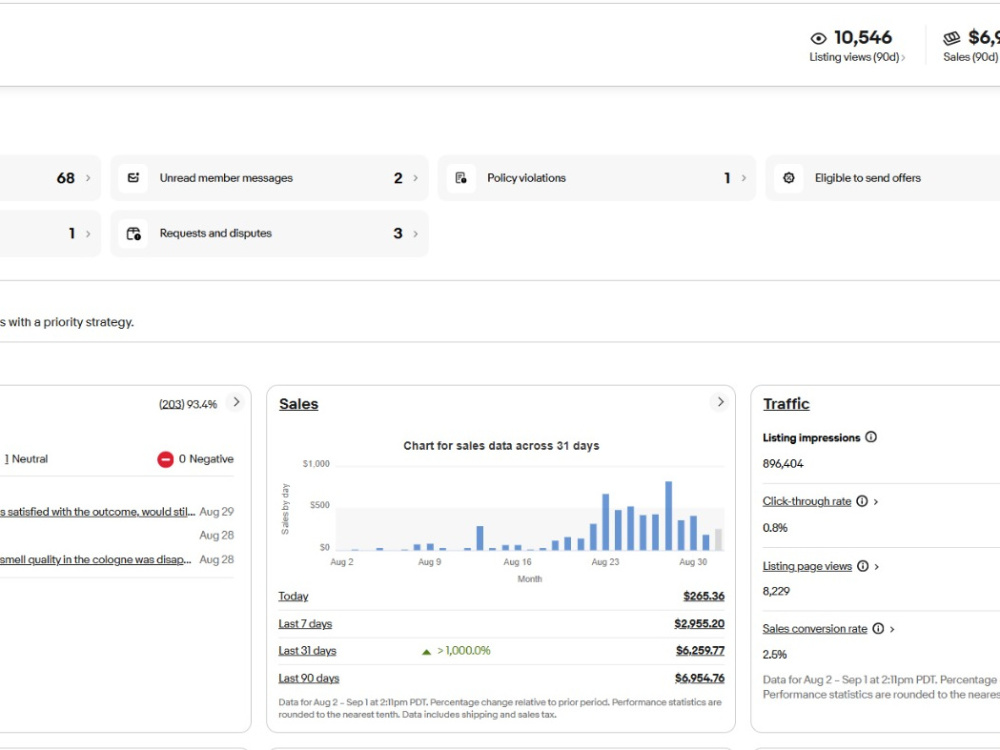Open Listing page views link
Viewport: 1000px width, 750px height.
tap(807, 566)
